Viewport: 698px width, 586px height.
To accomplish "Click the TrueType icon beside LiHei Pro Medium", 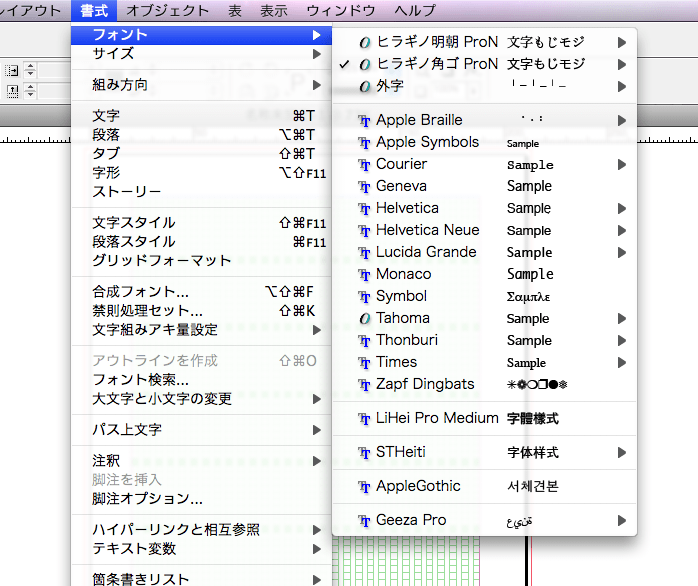I will [365, 419].
